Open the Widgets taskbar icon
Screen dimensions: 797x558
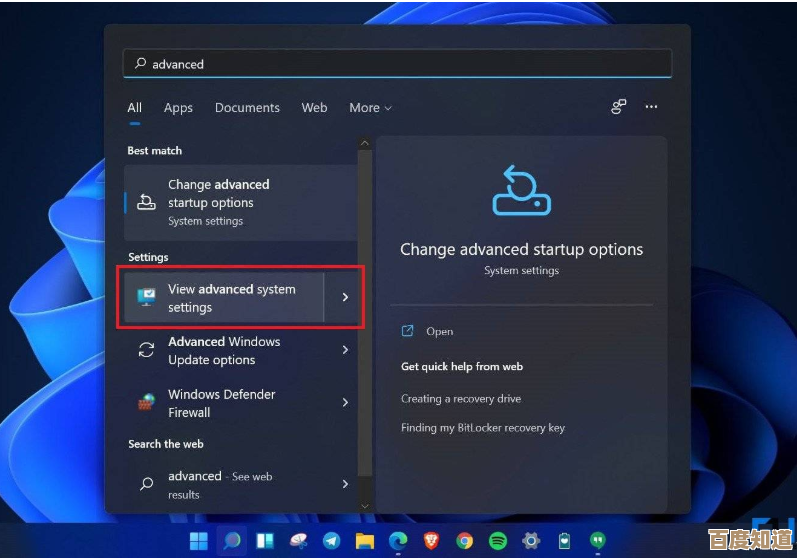coord(265,541)
